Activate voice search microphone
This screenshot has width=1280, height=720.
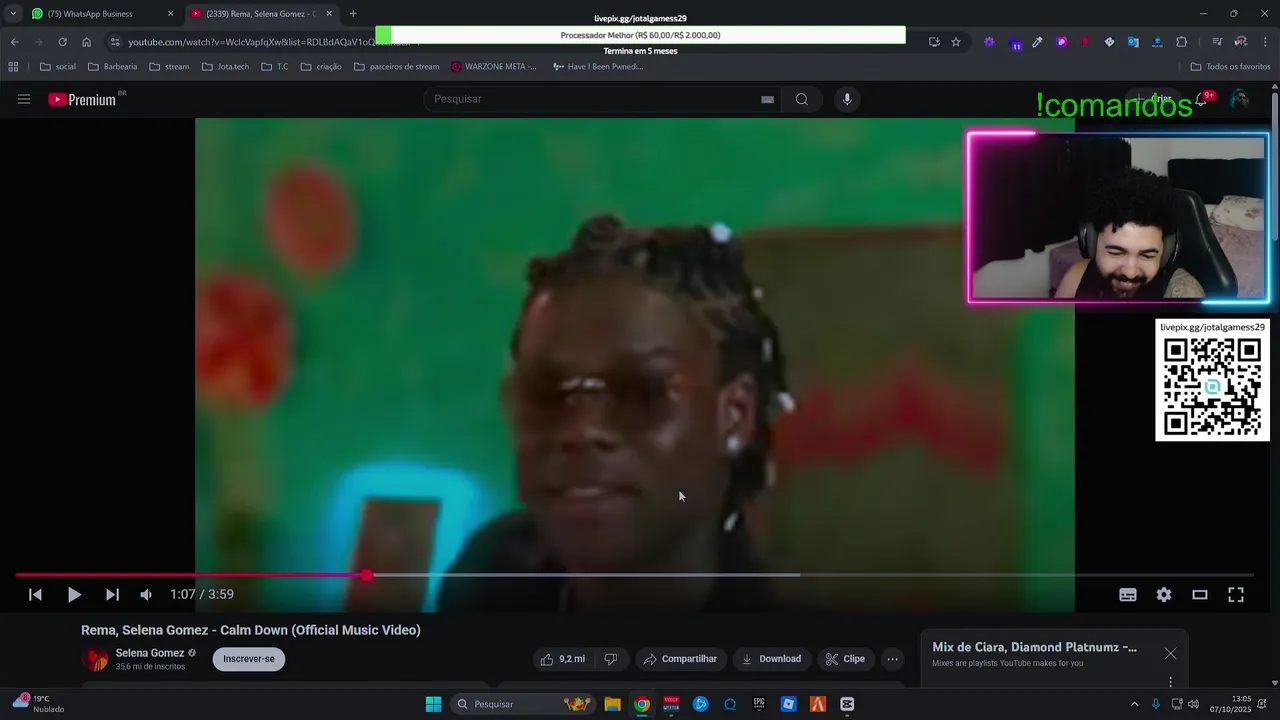(x=847, y=99)
